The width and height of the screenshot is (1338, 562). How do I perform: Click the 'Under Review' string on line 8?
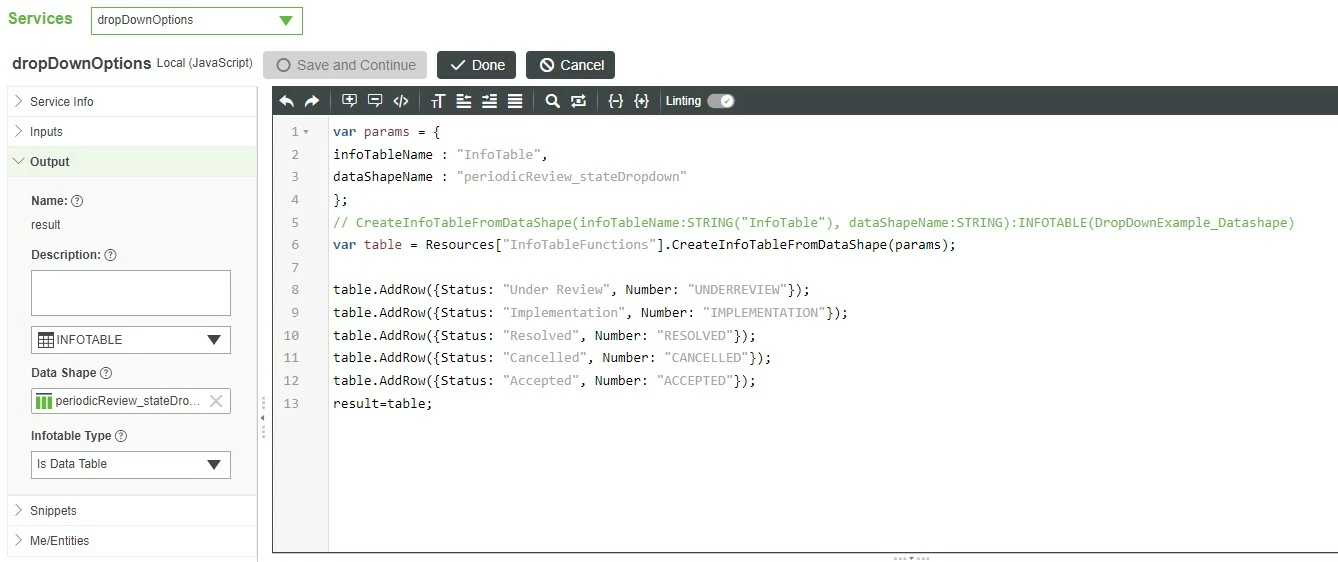click(557, 290)
